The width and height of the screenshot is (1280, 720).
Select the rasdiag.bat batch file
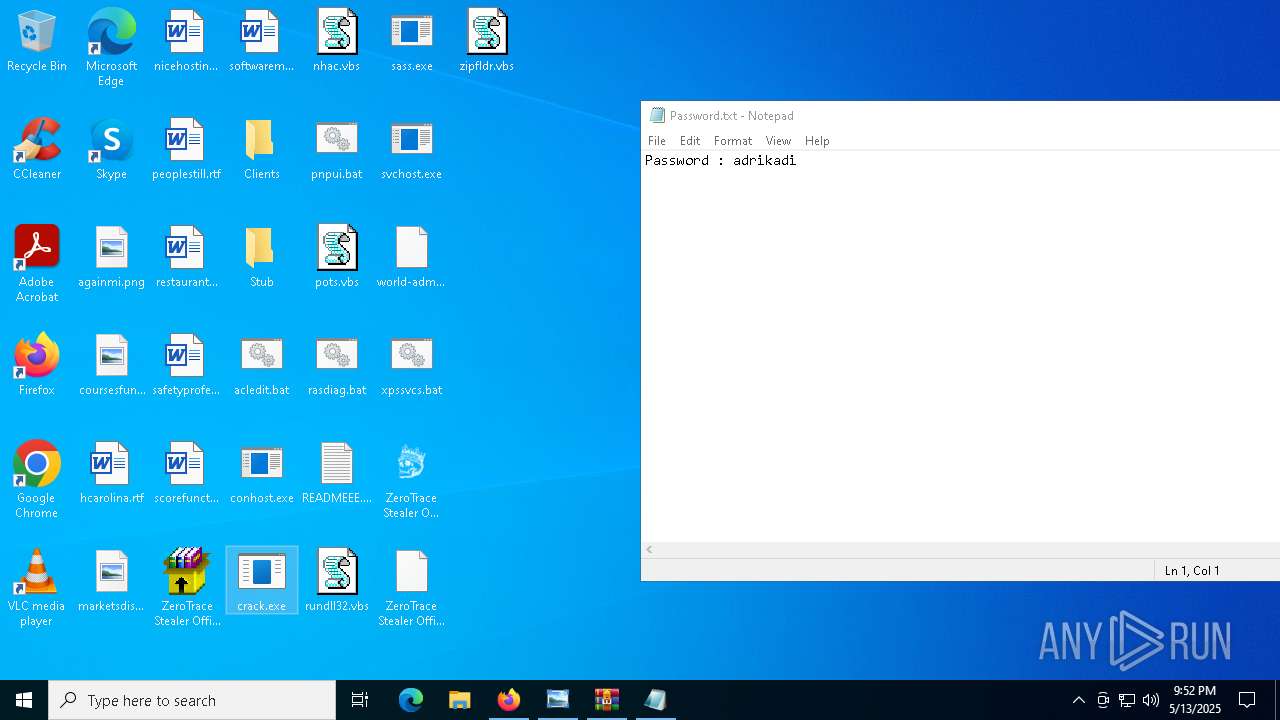point(336,366)
